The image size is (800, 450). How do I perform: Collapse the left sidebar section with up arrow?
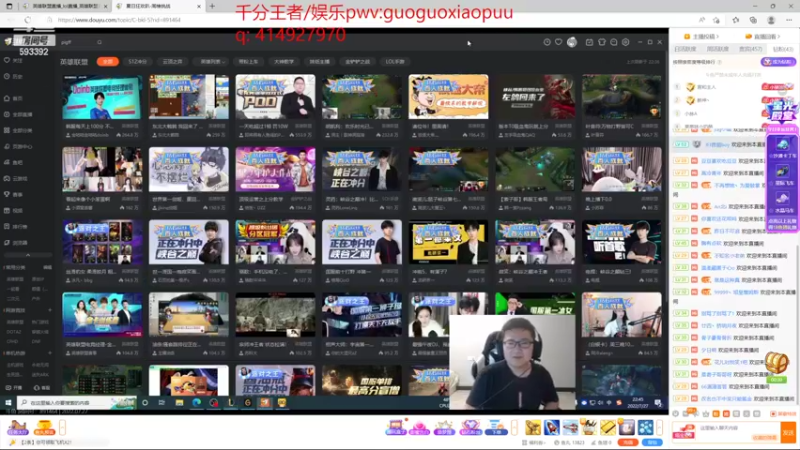tap(28, 255)
